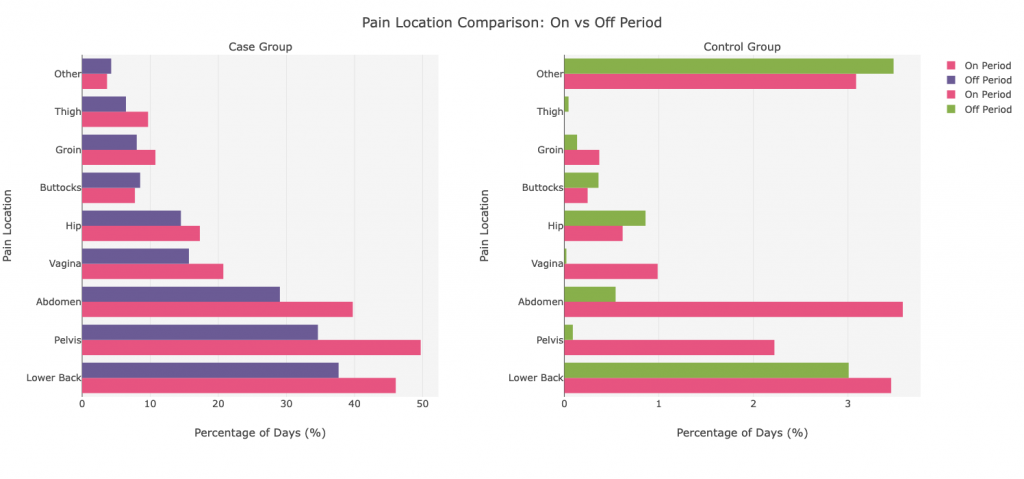Click the green legend color swatch
This screenshot has width=1024, height=479.
[x=951, y=110]
